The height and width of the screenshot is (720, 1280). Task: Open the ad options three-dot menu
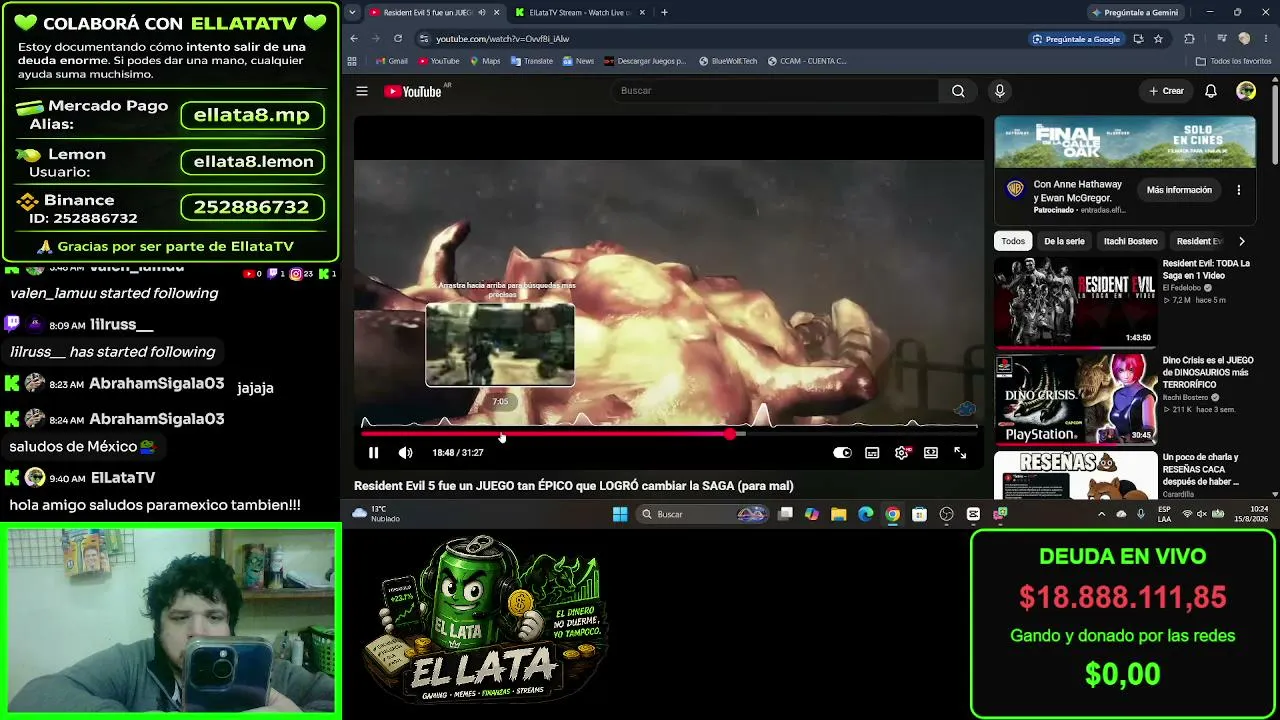point(1239,190)
